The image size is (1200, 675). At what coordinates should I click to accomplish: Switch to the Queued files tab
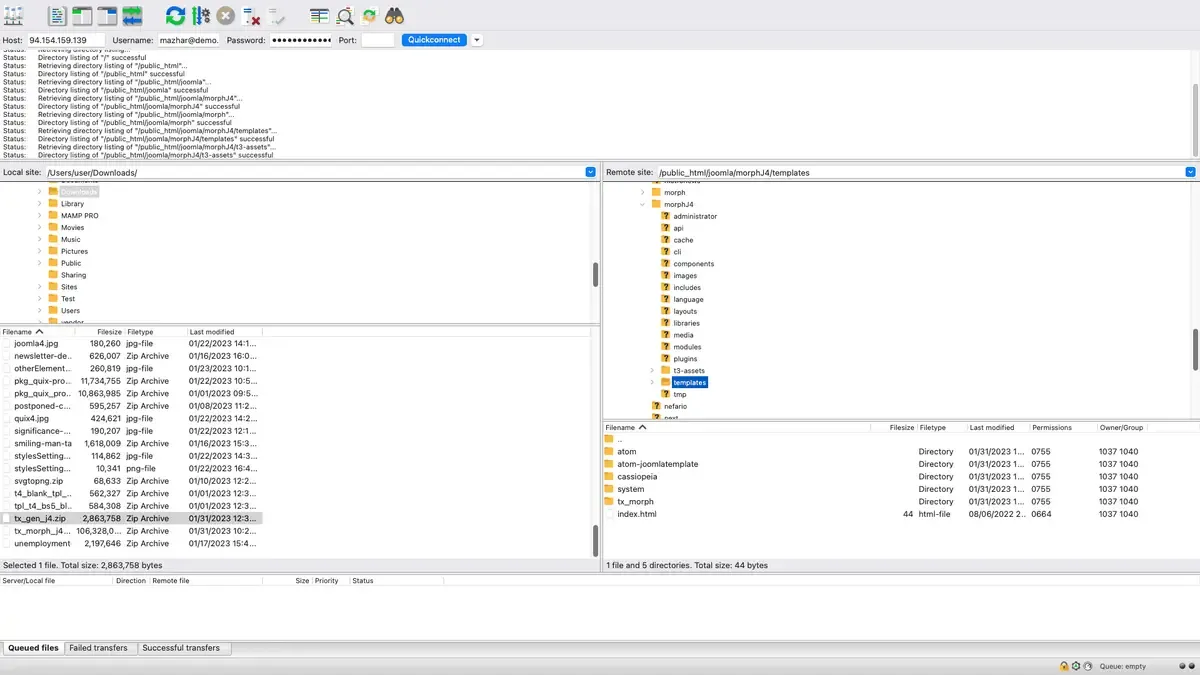click(33, 648)
